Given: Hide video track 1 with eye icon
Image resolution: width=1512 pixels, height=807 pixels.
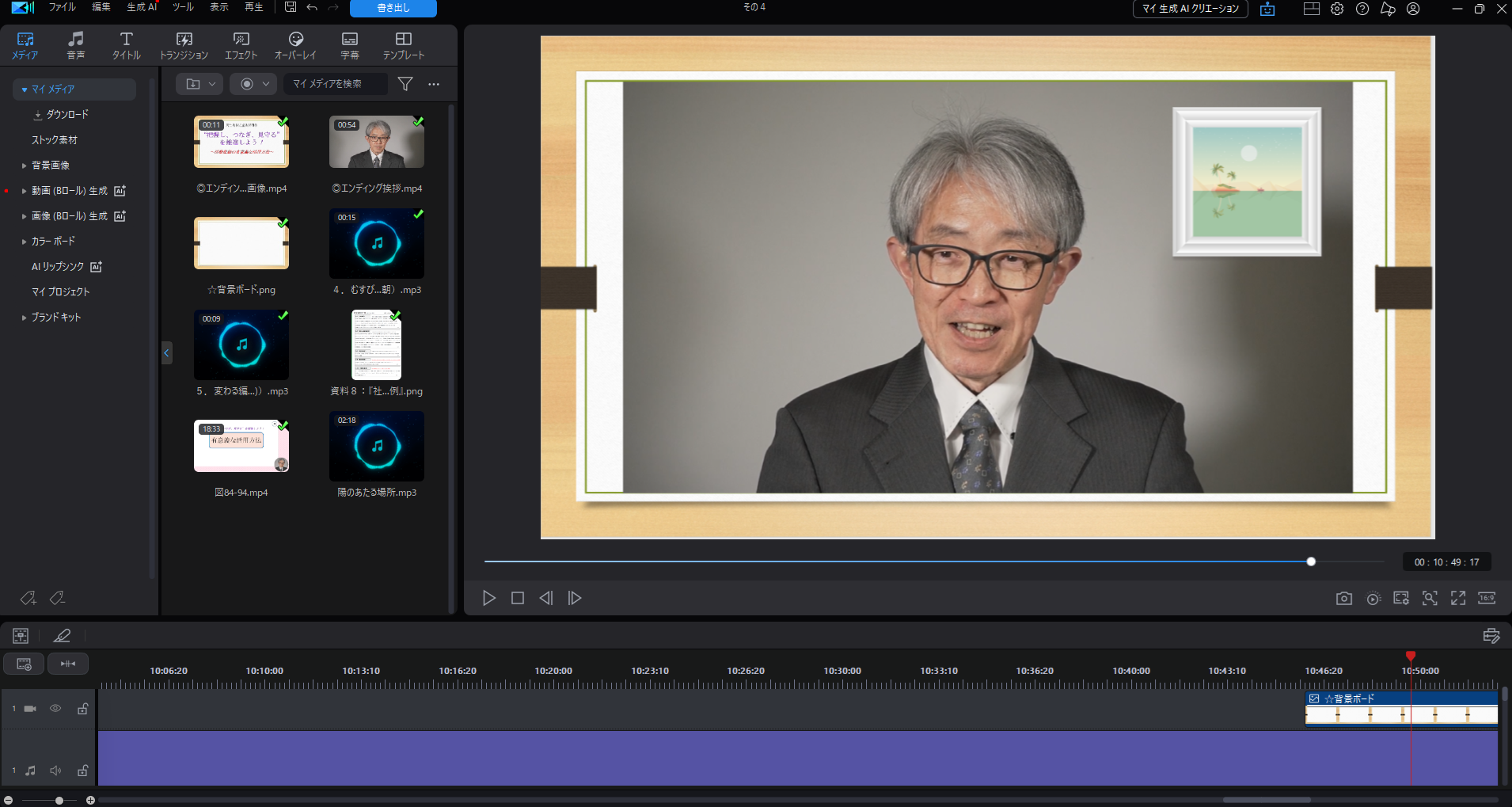Looking at the screenshot, I should tap(55, 709).
